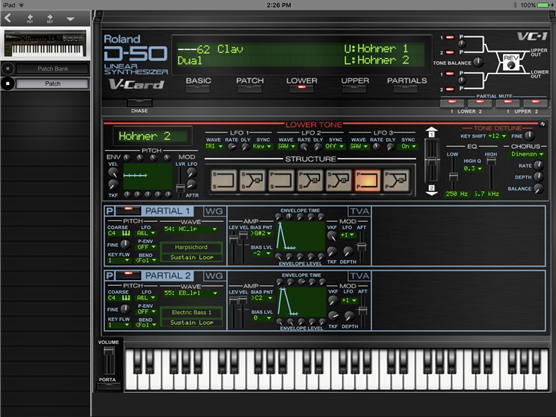Select fifth structure icon (S-P ring mod)

pyautogui.click(x=339, y=180)
